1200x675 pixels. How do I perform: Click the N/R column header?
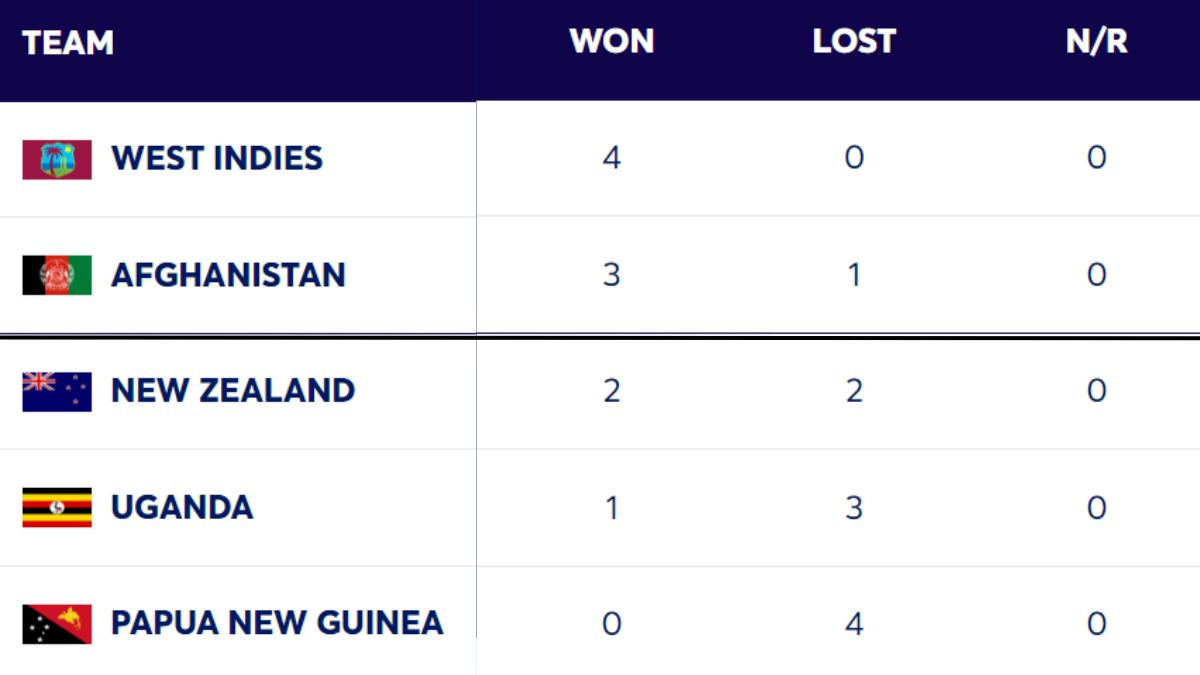pos(1097,42)
